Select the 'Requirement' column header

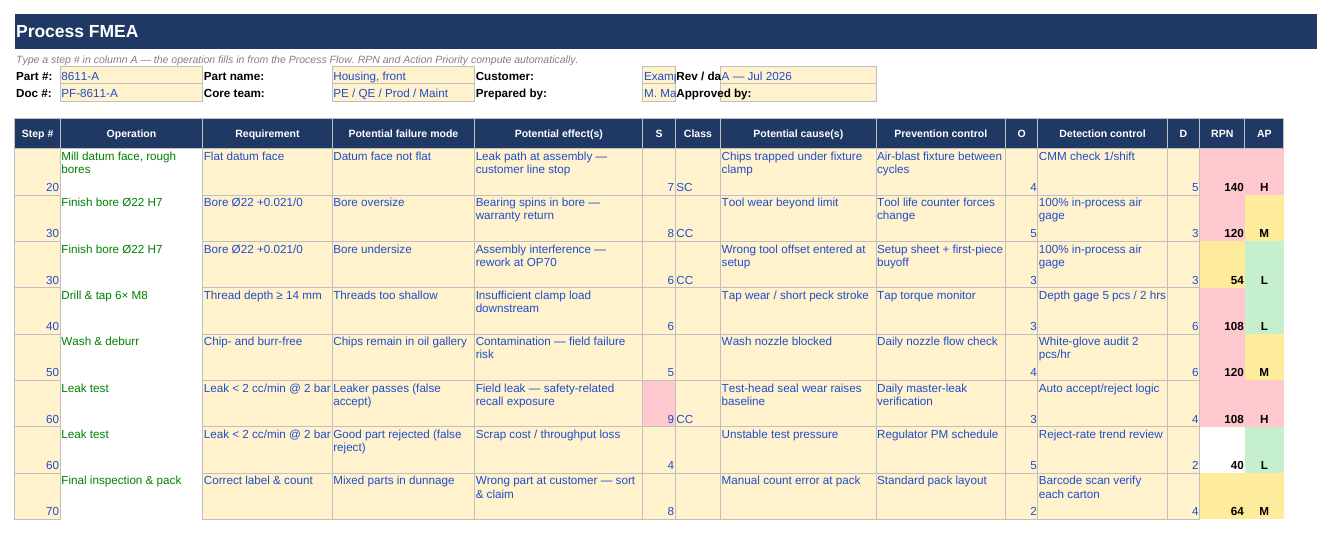(267, 133)
